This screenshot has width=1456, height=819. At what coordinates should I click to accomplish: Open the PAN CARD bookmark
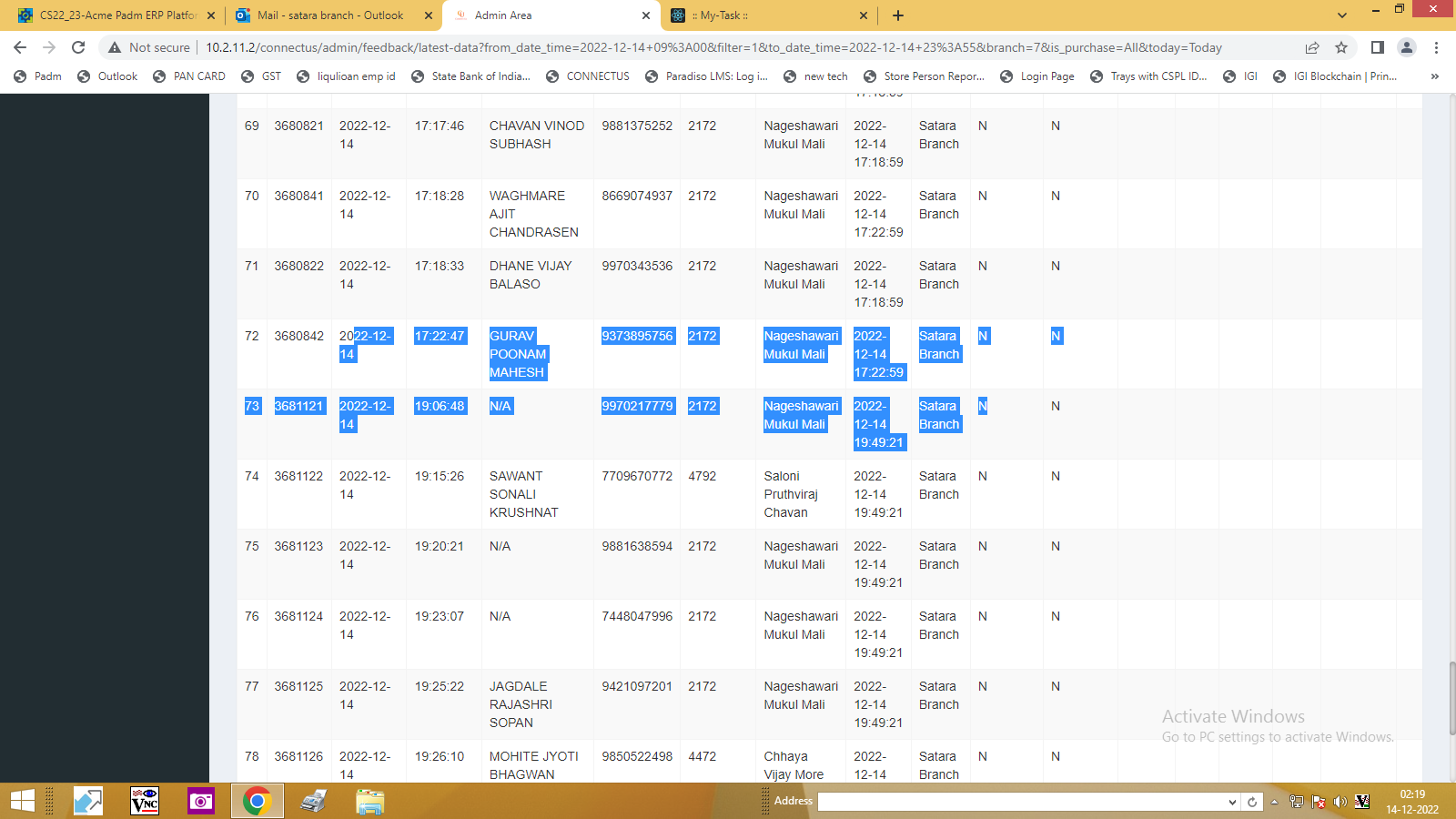[x=189, y=76]
